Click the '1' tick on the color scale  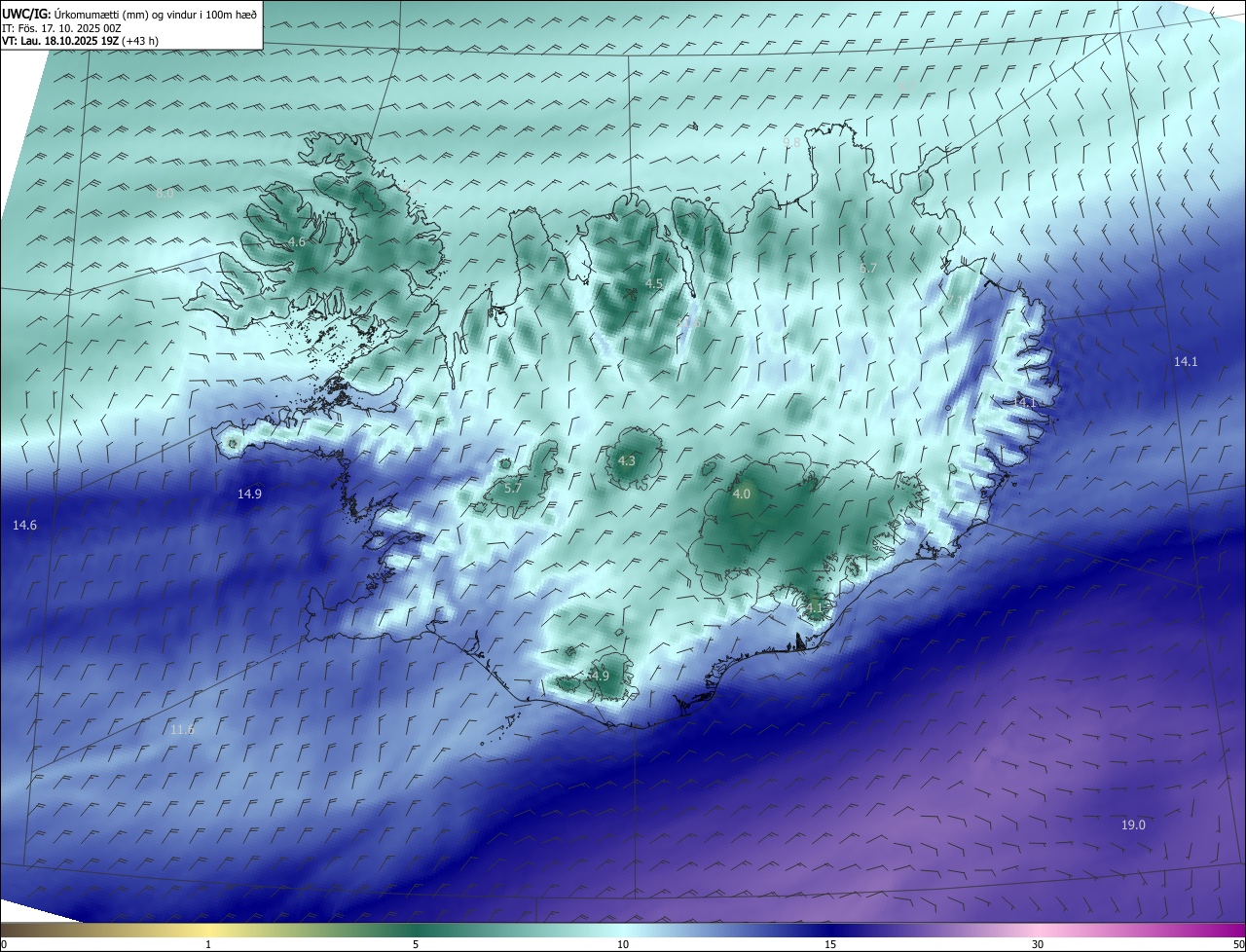(x=208, y=944)
